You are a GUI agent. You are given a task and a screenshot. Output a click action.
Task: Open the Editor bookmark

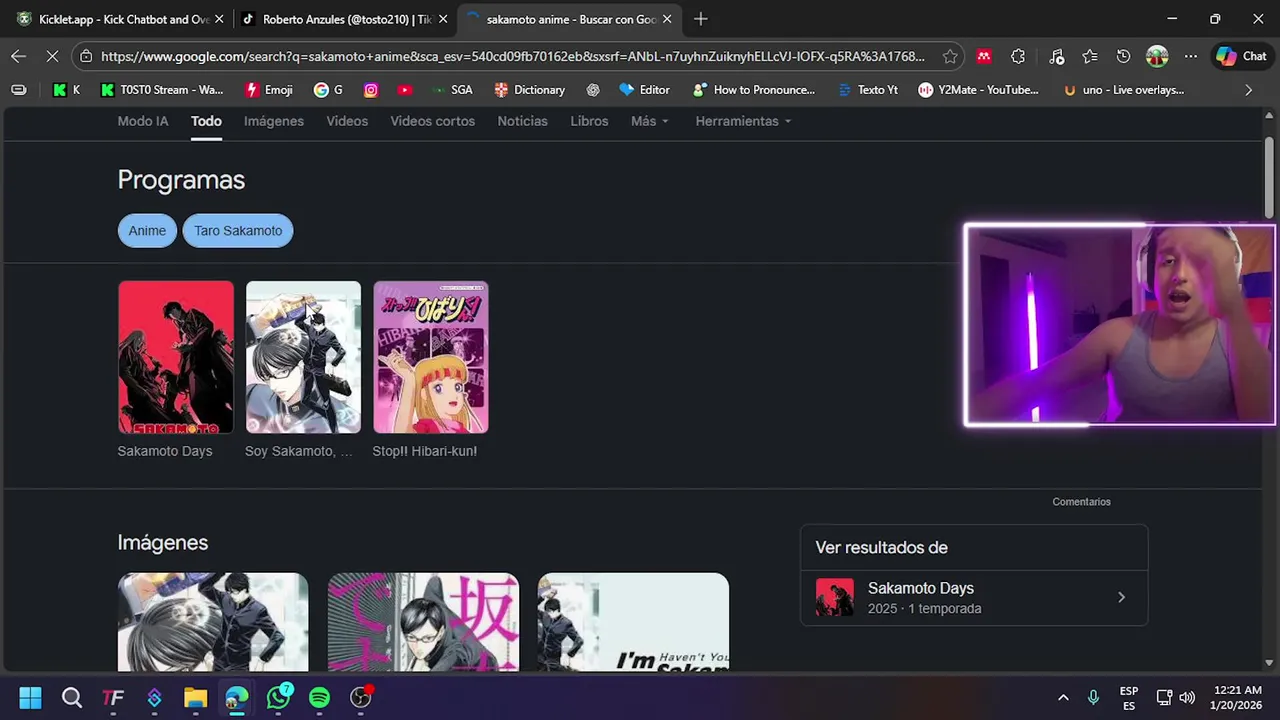[644, 90]
